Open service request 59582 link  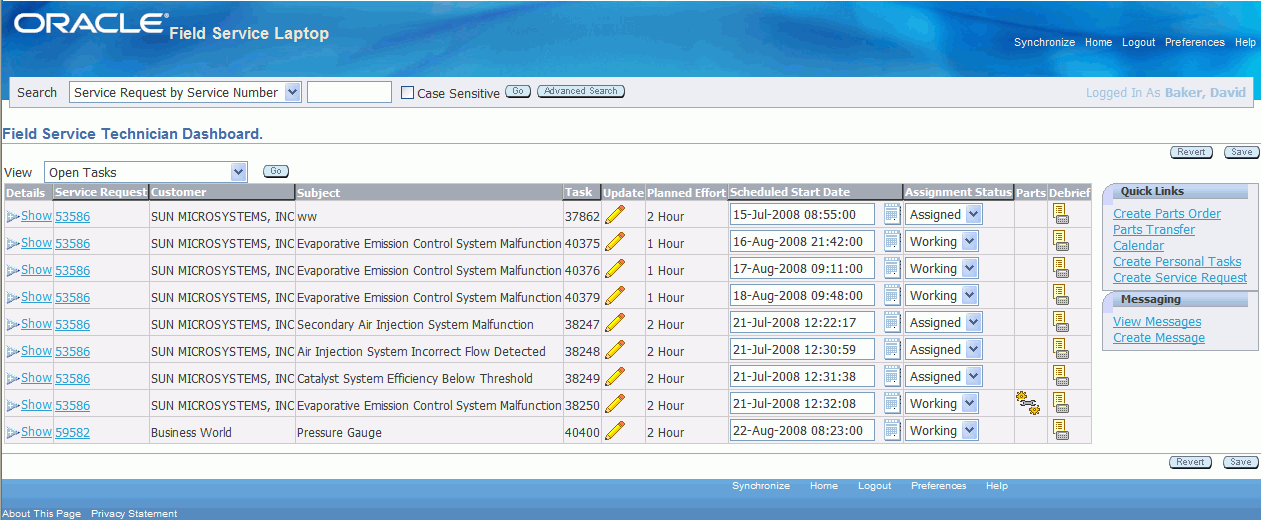tap(72, 432)
